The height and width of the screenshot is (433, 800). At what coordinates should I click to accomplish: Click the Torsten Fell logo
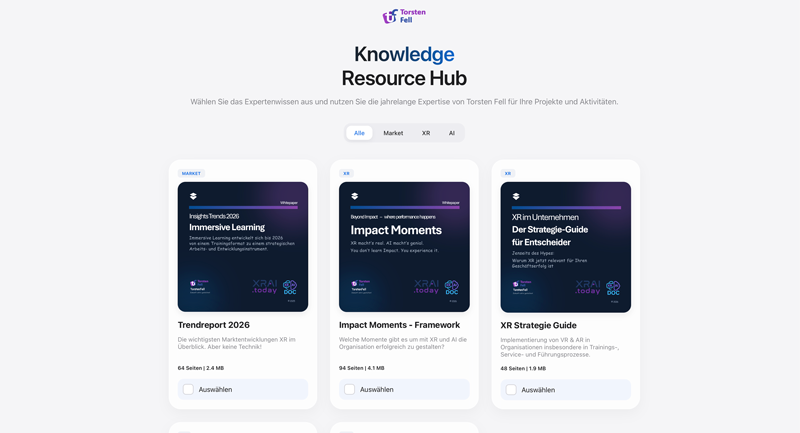(404, 16)
